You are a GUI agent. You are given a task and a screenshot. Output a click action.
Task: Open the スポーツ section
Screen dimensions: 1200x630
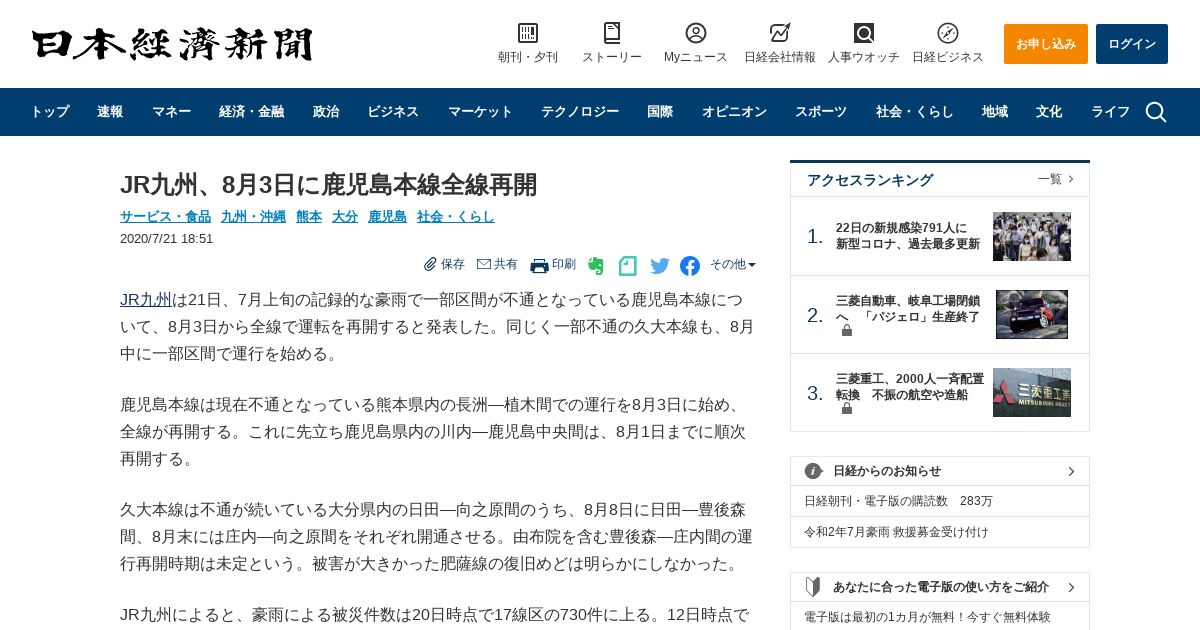pyautogui.click(x=821, y=112)
